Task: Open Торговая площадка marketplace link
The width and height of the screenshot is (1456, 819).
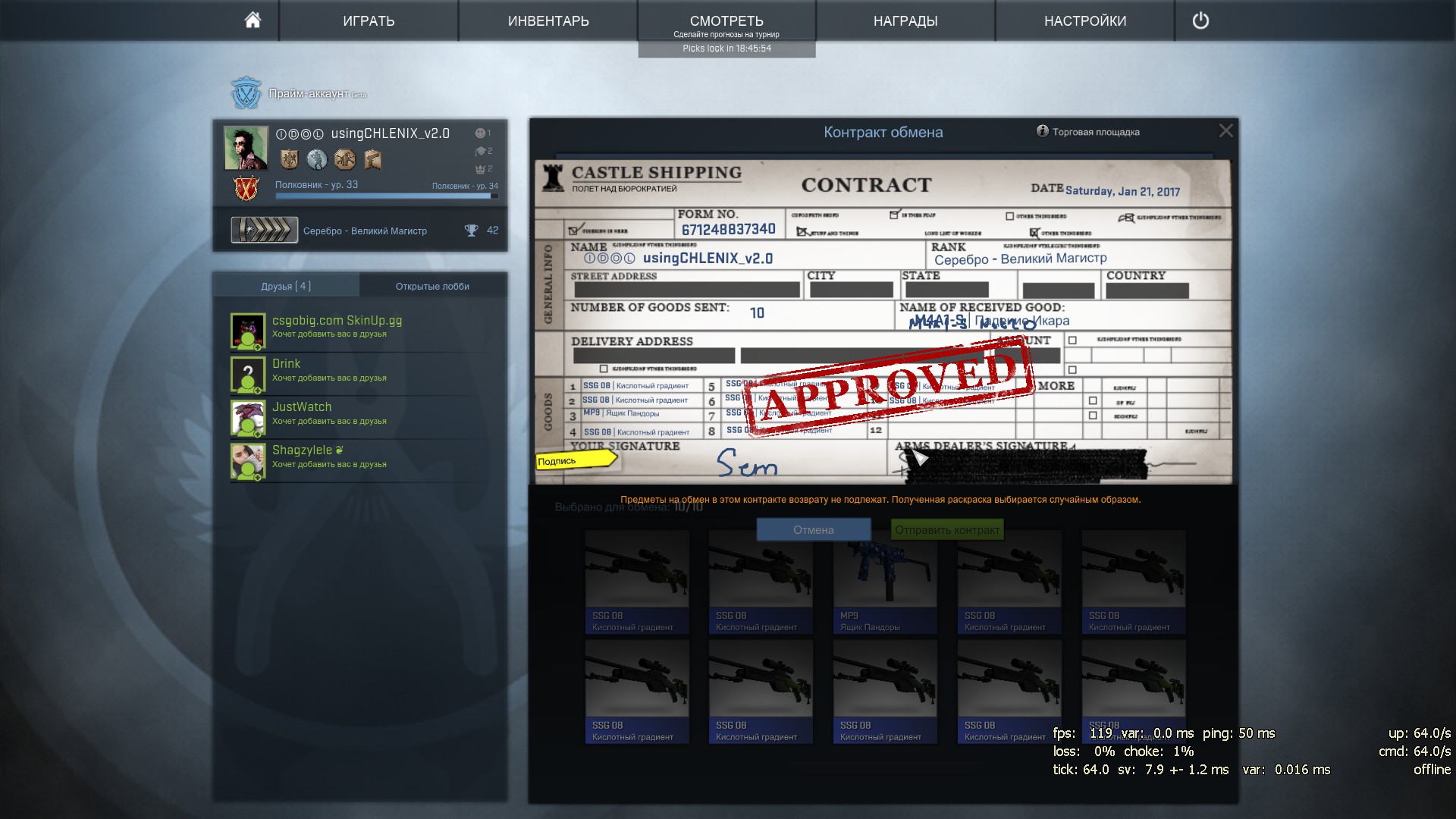Action: click(1095, 132)
